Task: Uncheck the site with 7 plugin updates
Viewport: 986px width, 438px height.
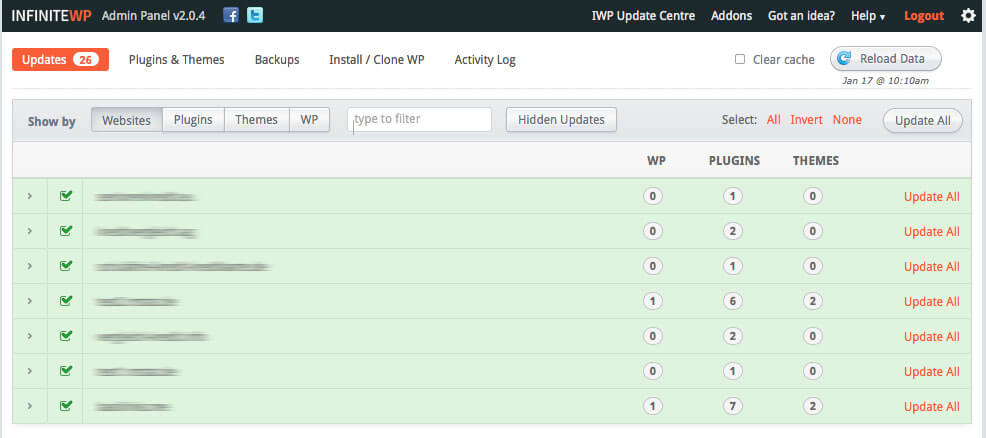Action: 65,406
